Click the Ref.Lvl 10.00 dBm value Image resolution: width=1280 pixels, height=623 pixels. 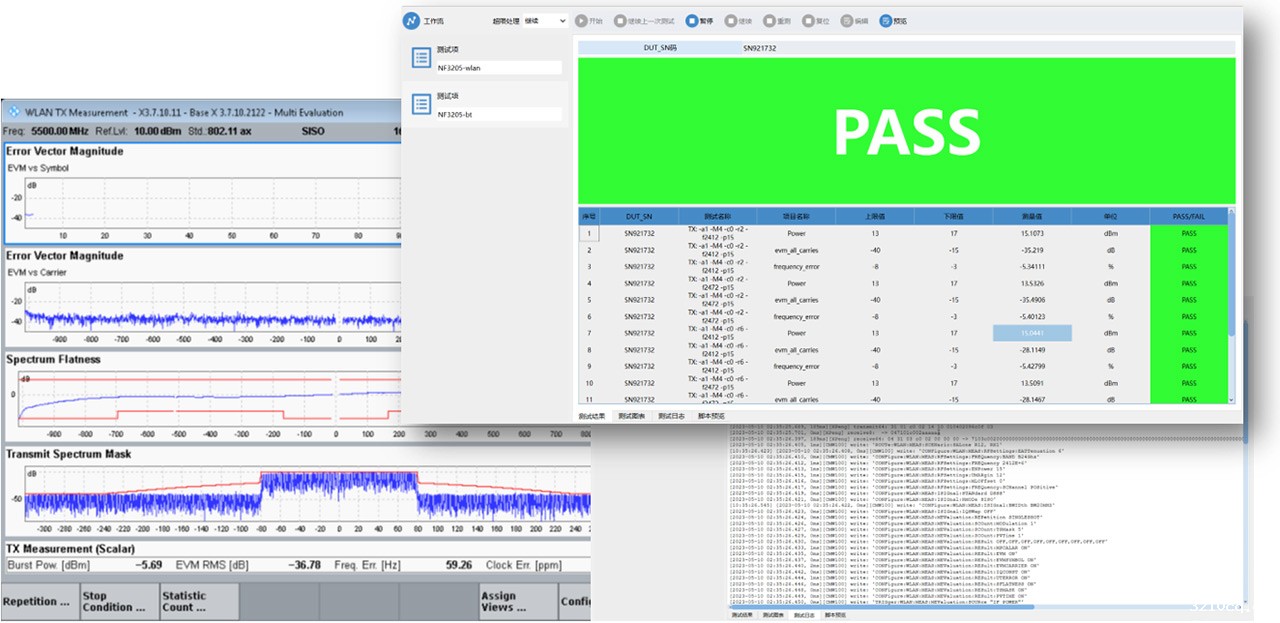pos(158,131)
